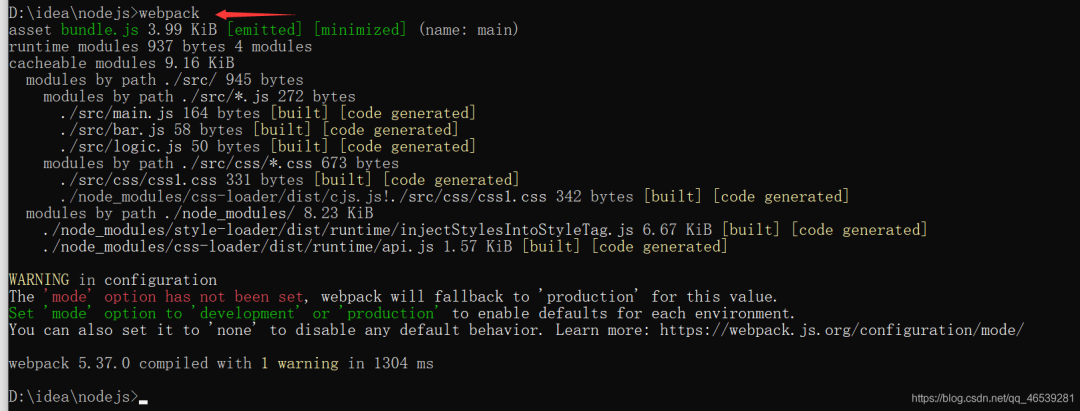
Task: Click the webpack 5.37.0 compiled line
Action: 221,363
